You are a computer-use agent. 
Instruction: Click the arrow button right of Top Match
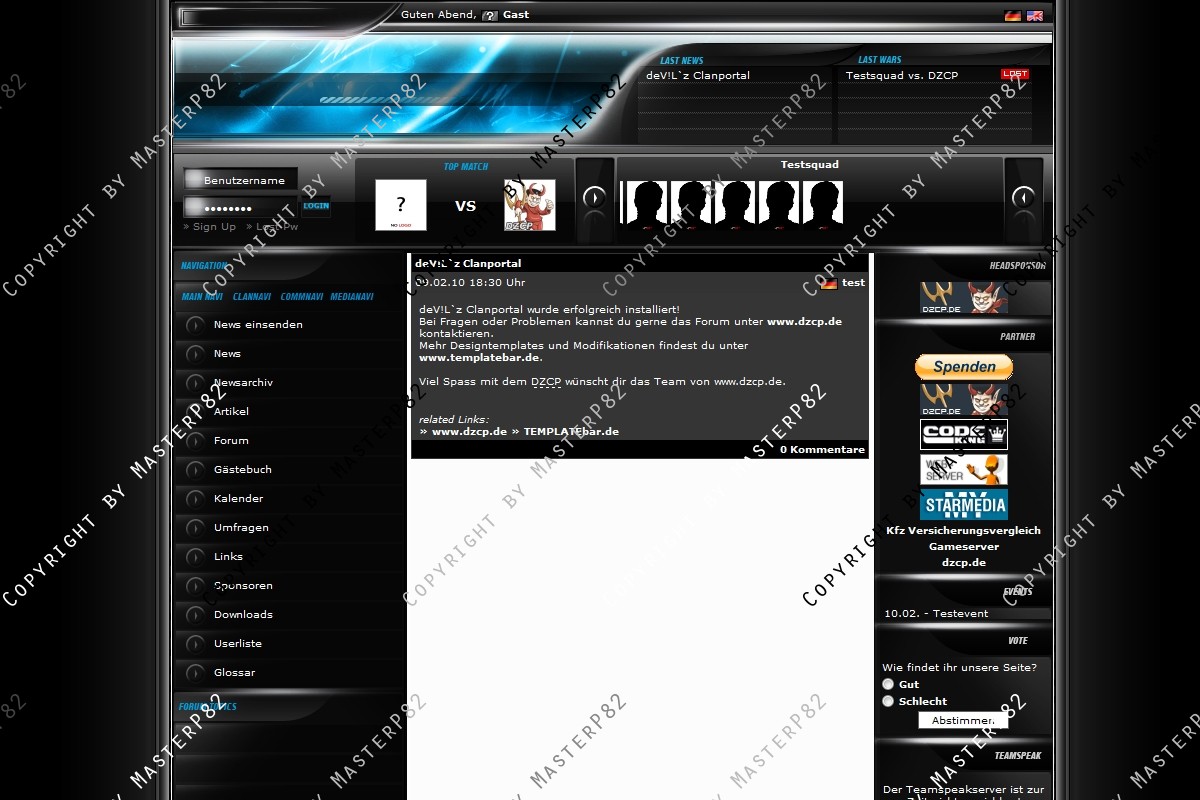(594, 198)
